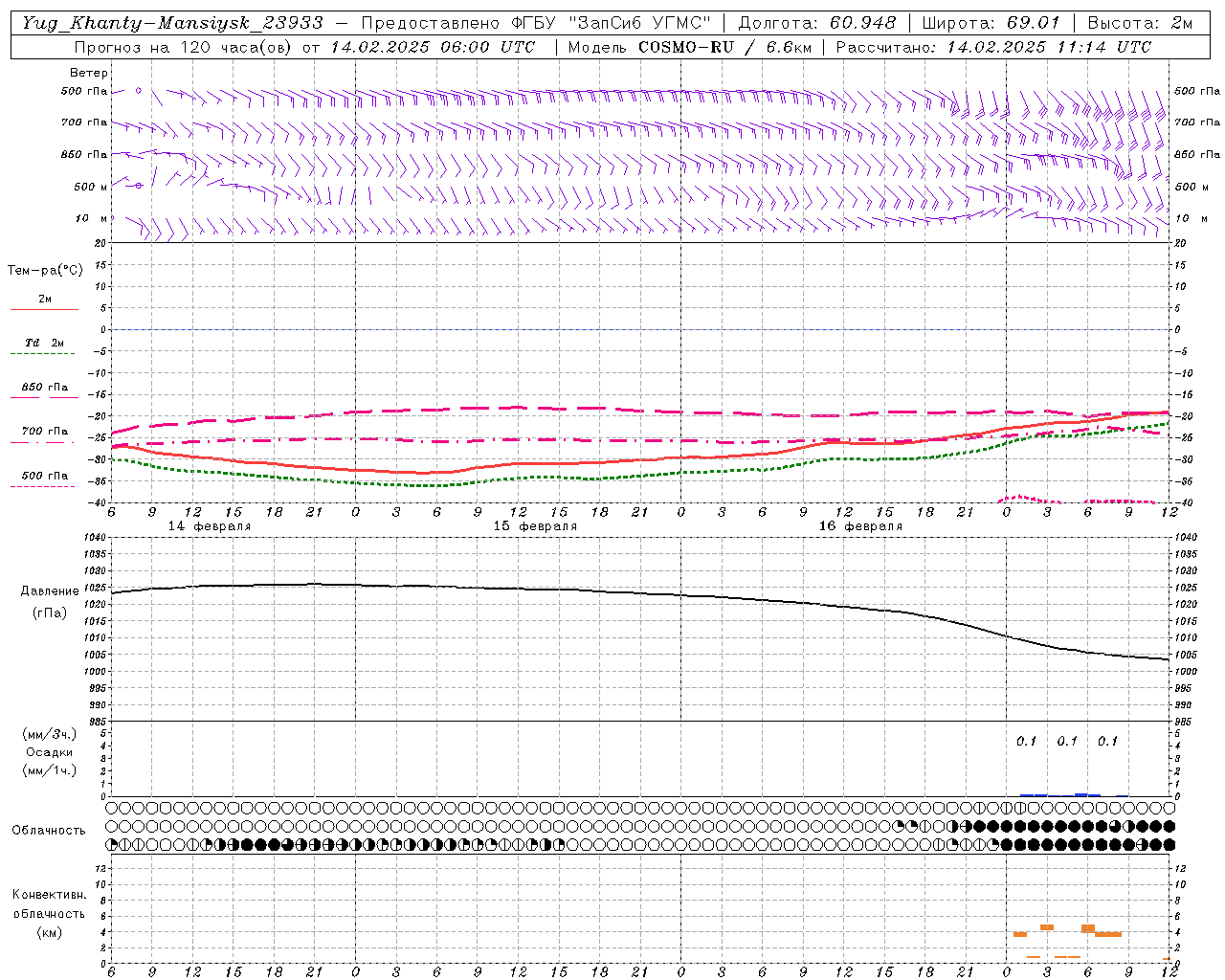This screenshot has width=1225, height=980.
Task: Click the Осадки panel label
Action: coord(50,752)
